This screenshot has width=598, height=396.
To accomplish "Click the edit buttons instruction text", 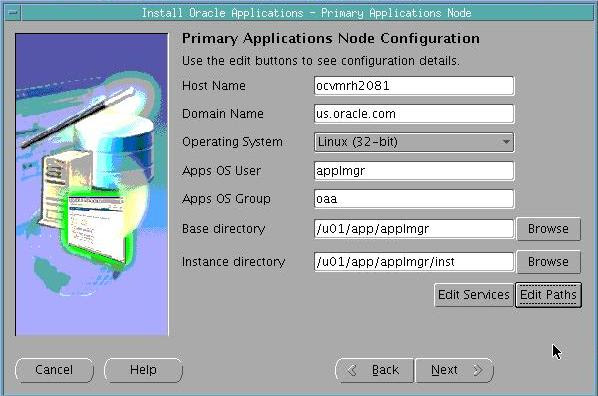I will (x=321, y=61).
